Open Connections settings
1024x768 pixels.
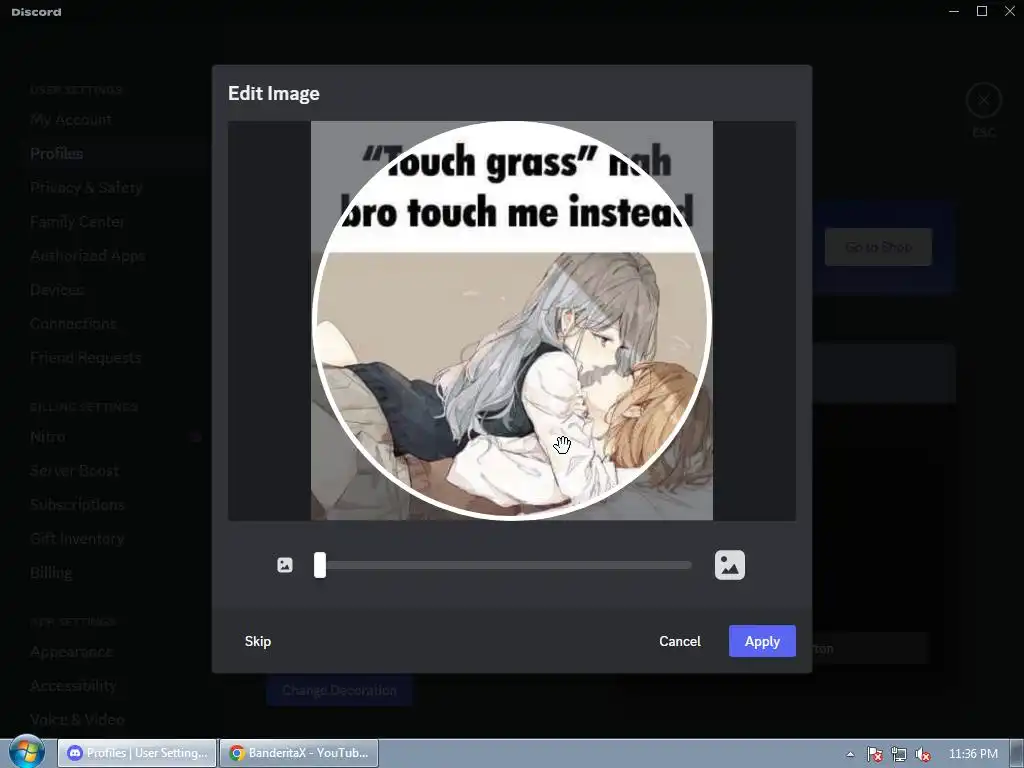click(x=73, y=323)
